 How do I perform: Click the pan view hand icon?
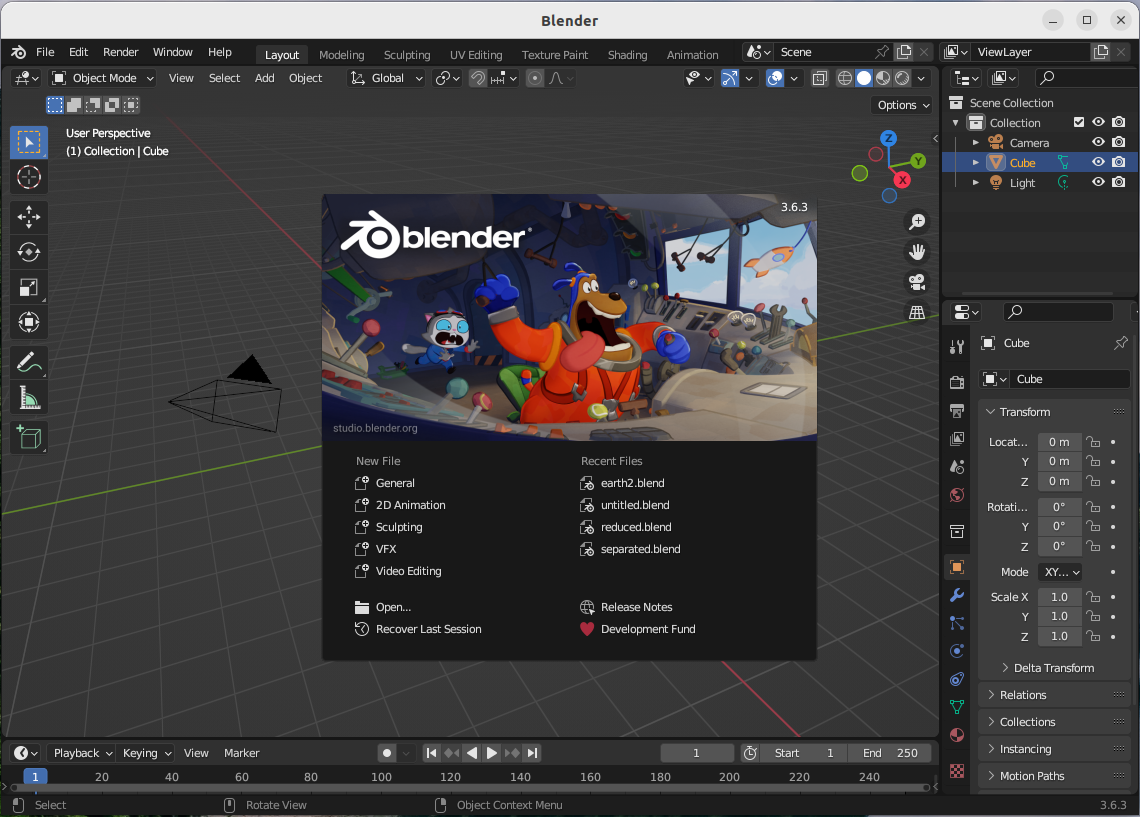pyautogui.click(x=917, y=252)
